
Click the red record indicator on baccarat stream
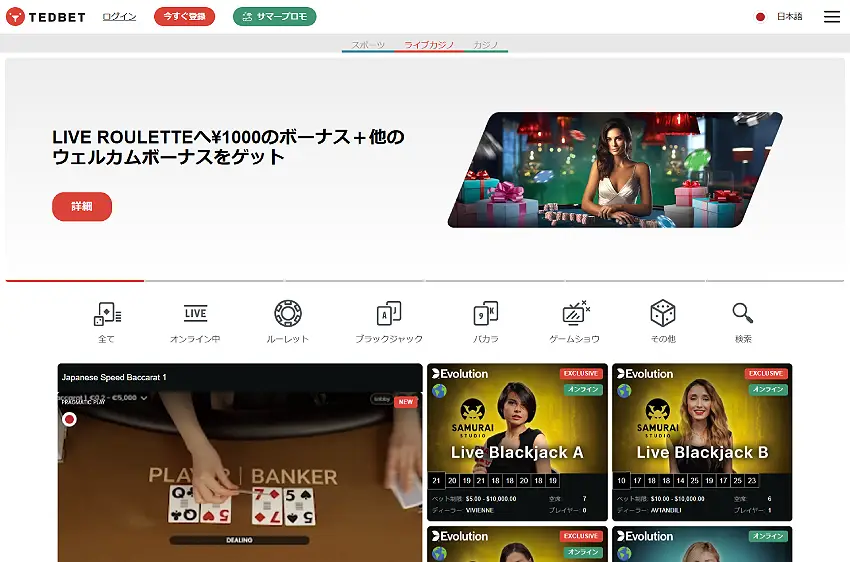(x=69, y=419)
